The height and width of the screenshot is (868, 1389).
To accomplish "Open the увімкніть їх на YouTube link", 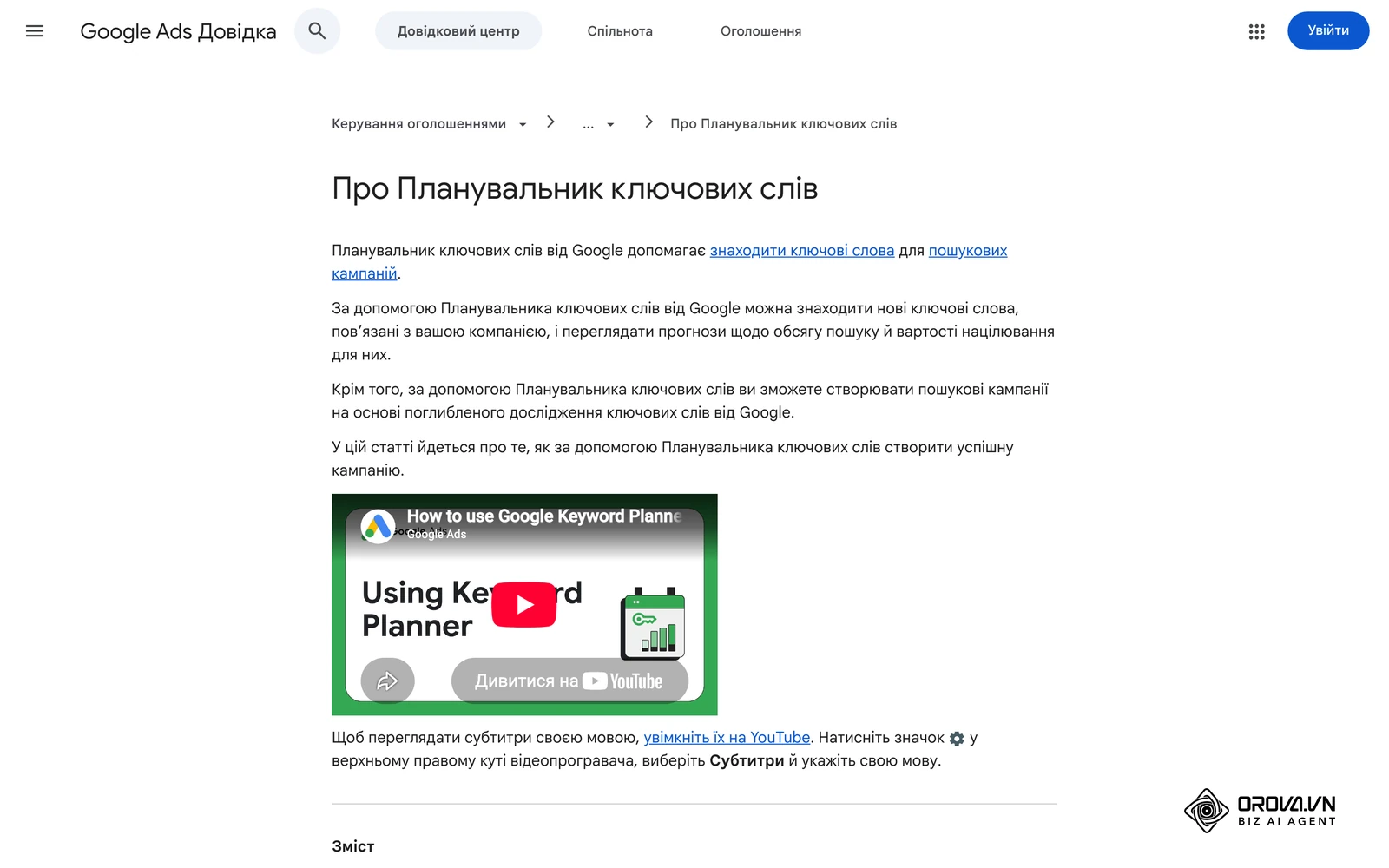I will pos(727,738).
